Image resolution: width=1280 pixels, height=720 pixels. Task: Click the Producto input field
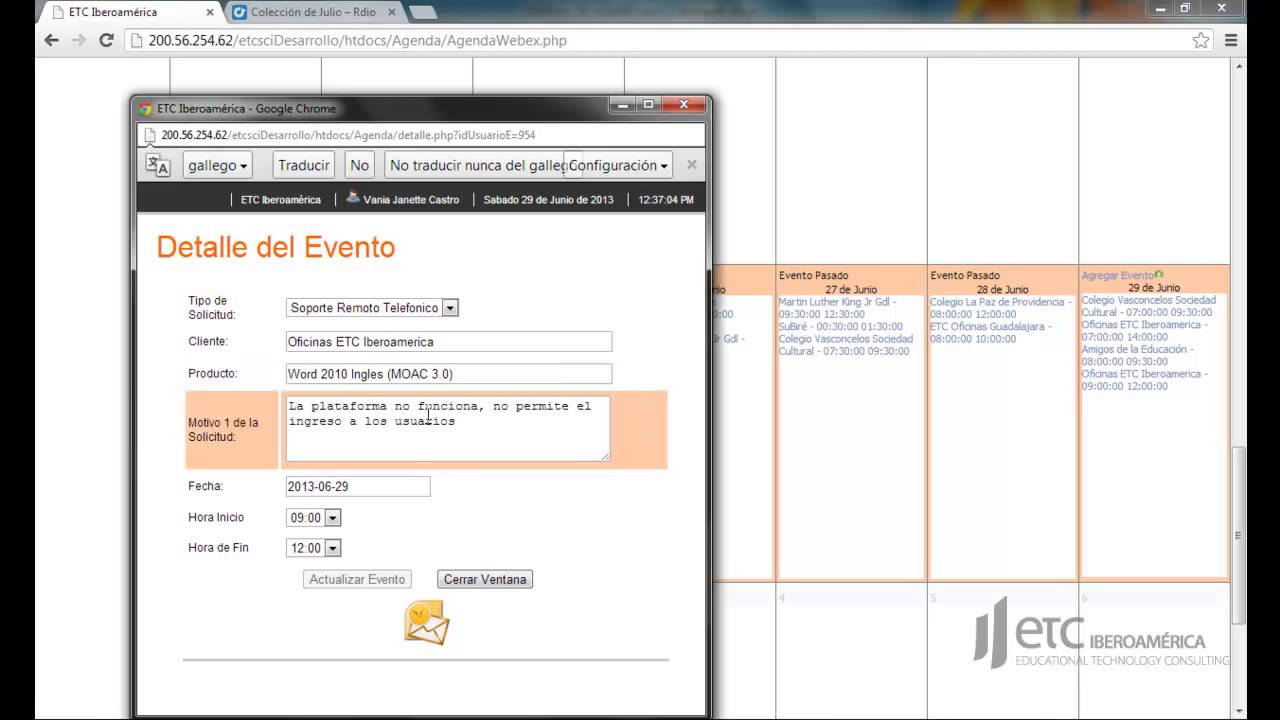pyautogui.click(x=449, y=374)
